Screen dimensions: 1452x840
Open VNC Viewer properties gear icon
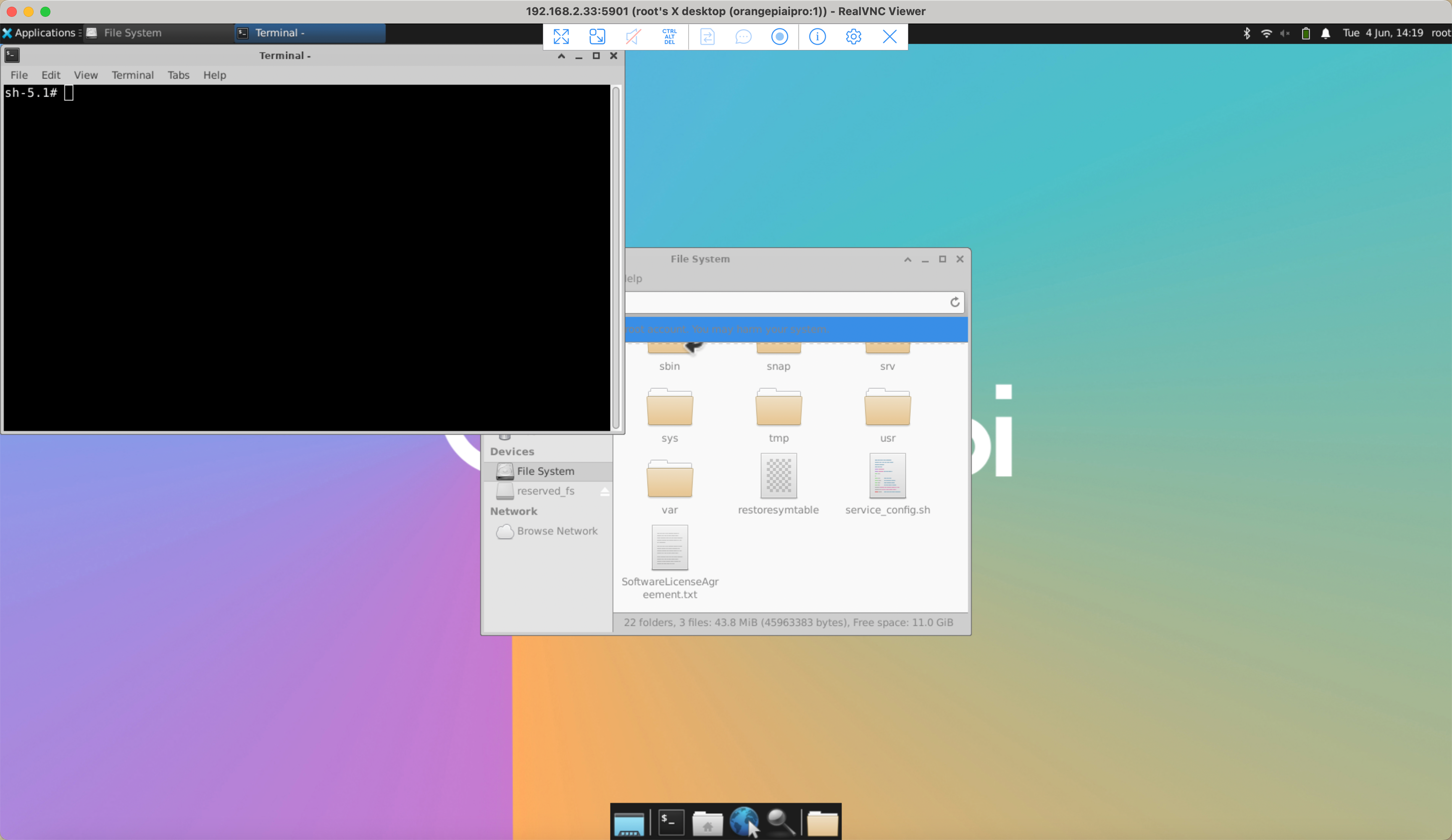pos(853,36)
